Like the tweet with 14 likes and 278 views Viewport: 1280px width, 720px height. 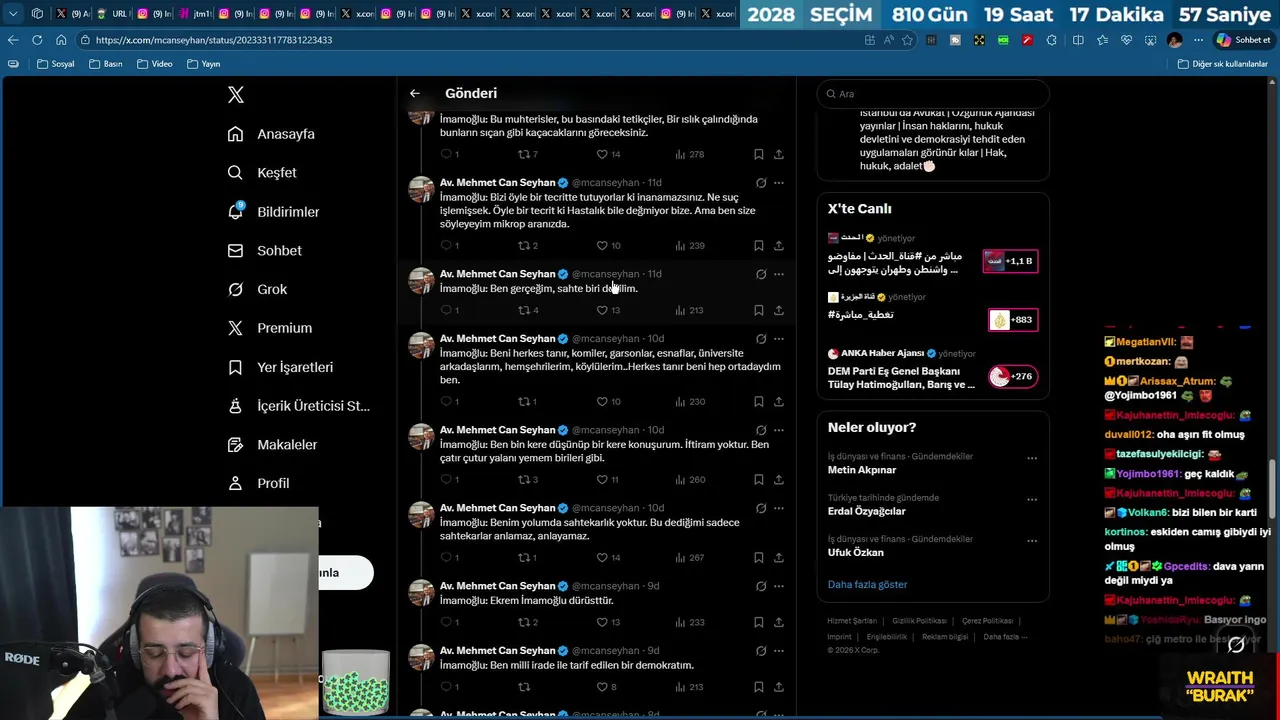(608, 154)
